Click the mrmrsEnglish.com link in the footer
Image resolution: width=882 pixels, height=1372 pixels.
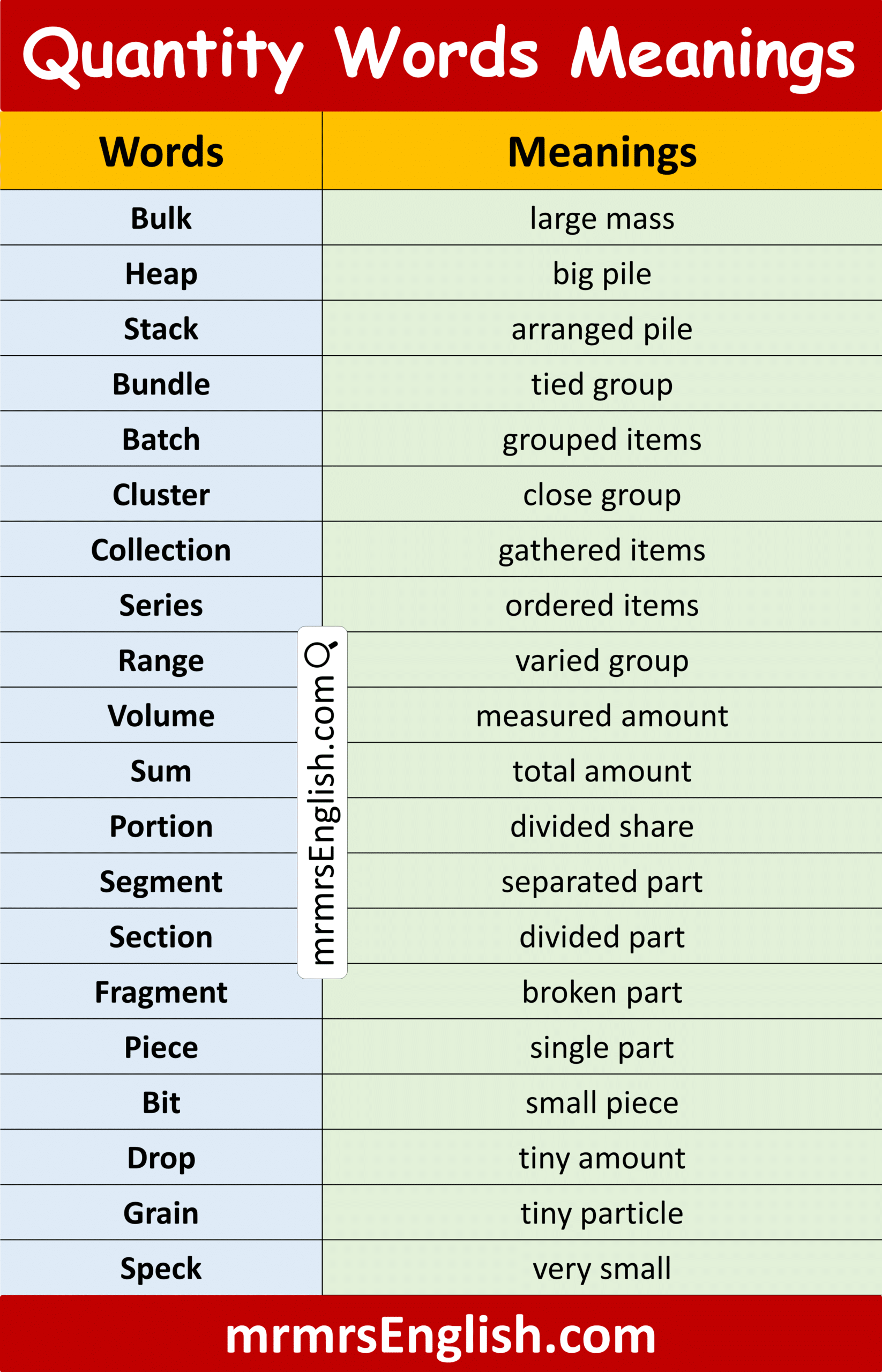coord(440,1336)
